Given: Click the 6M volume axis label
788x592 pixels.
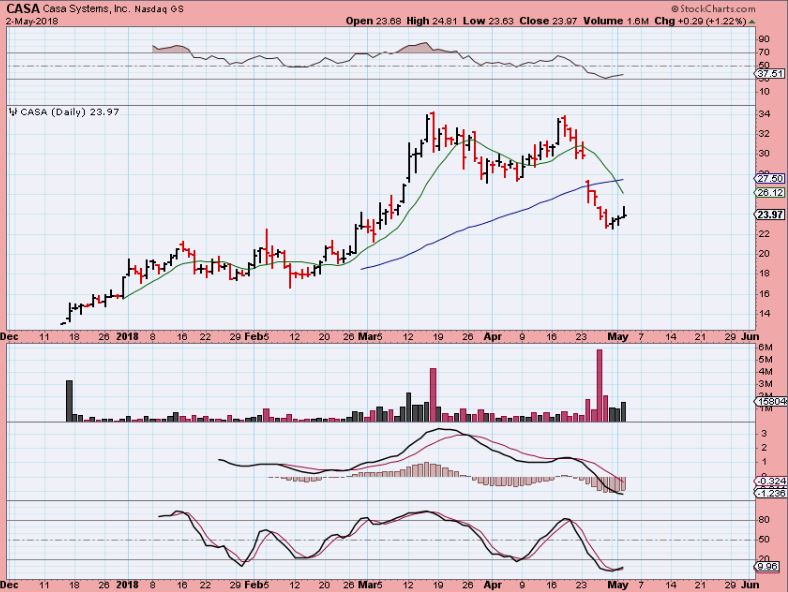Looking at the screenshot, I should point(765,347).
